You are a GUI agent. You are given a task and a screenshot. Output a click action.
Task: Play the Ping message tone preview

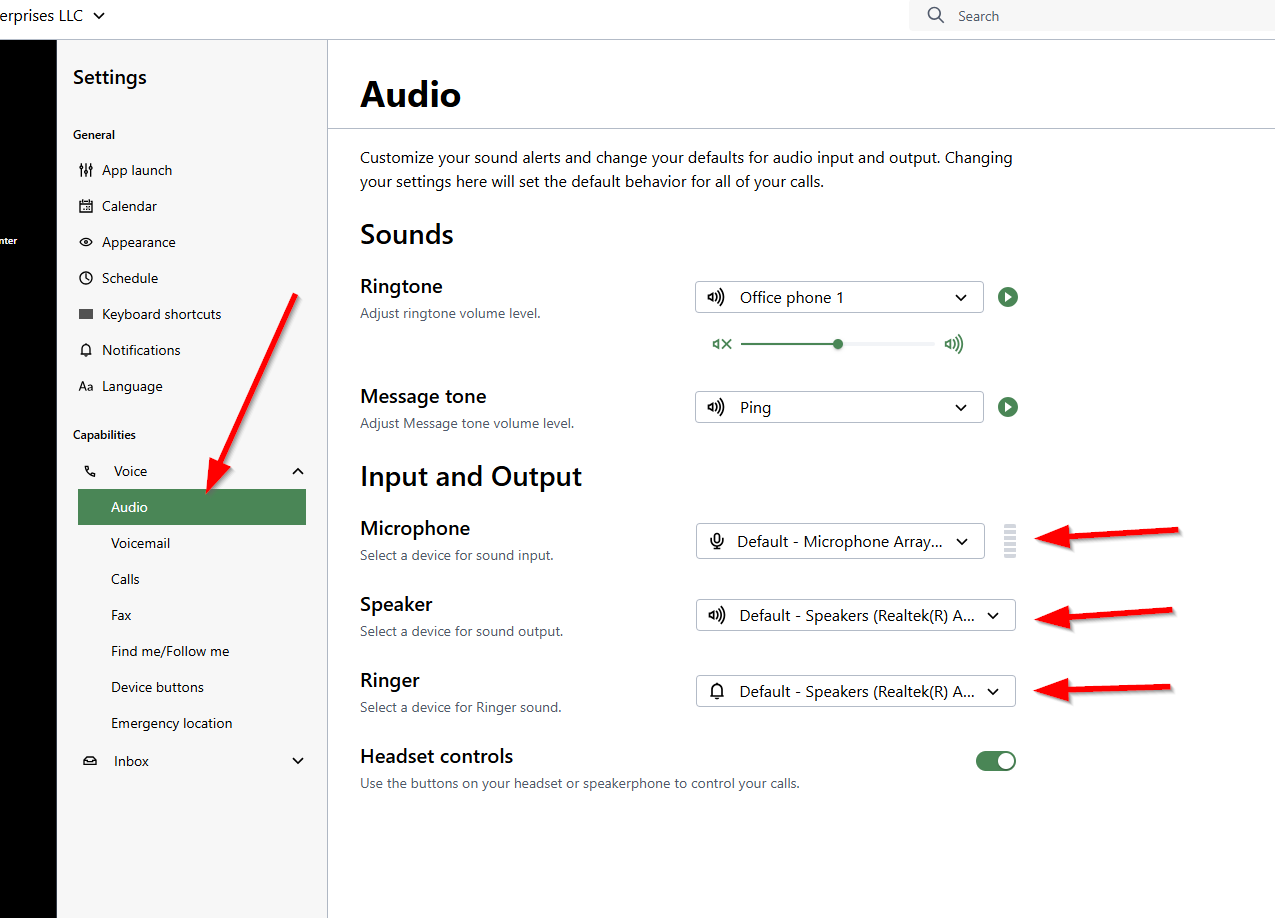pyautogui.click(x=1008, y=407)
